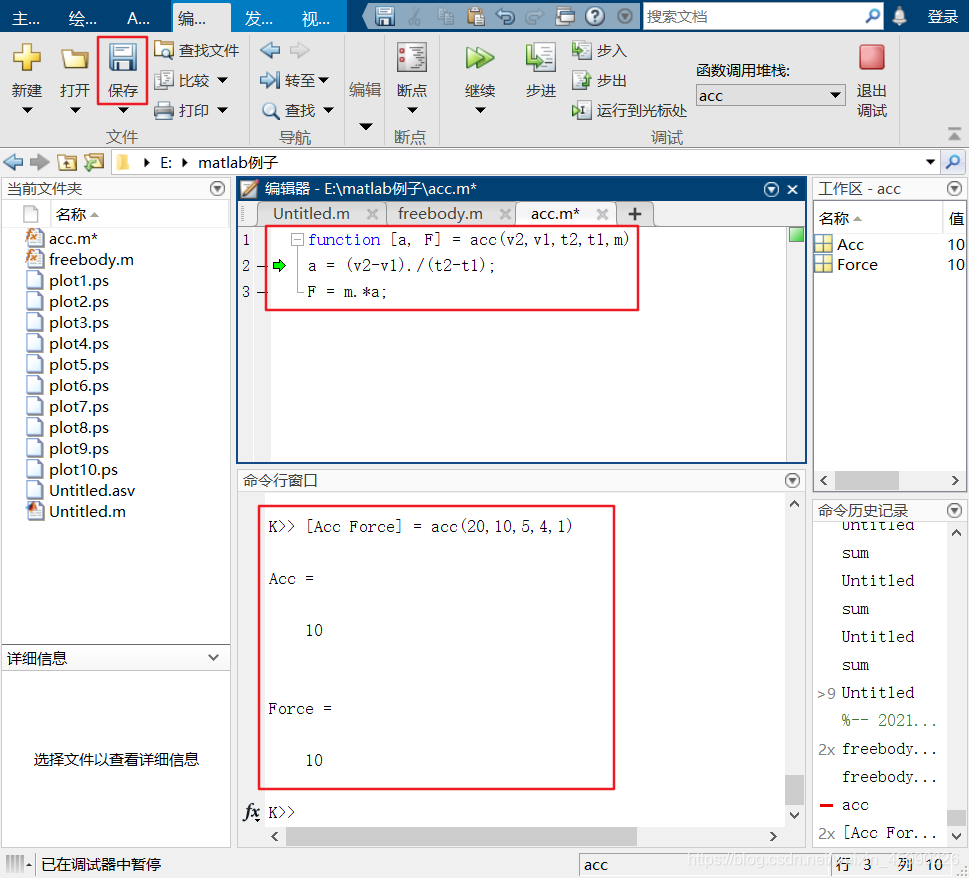The height and width of the screenshot is (878, 969).
Task: Open the Command History actions menu
Action: click(954, 510)
